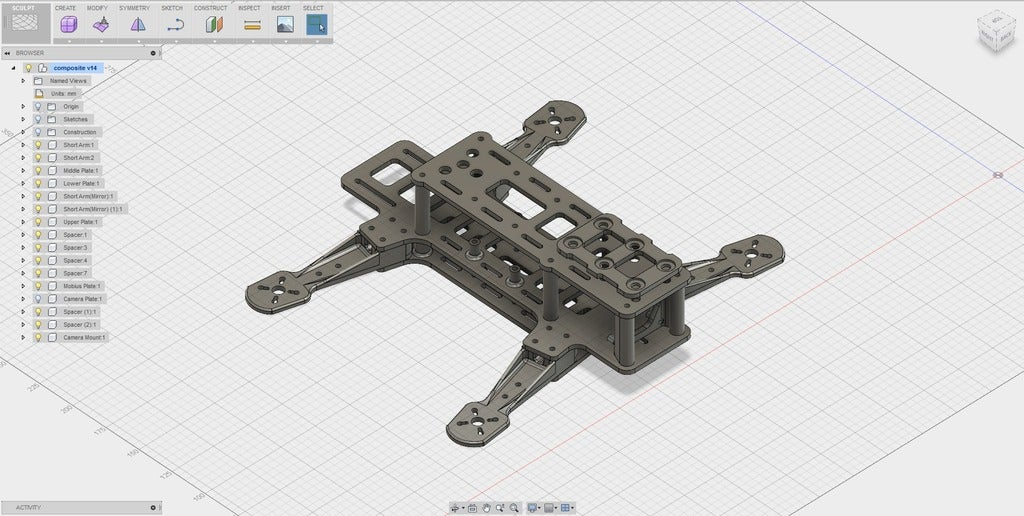This screenshot has height=516, width=1024.
Task: Toggle visibility bulb for Sketches
Action: (38, 120)
